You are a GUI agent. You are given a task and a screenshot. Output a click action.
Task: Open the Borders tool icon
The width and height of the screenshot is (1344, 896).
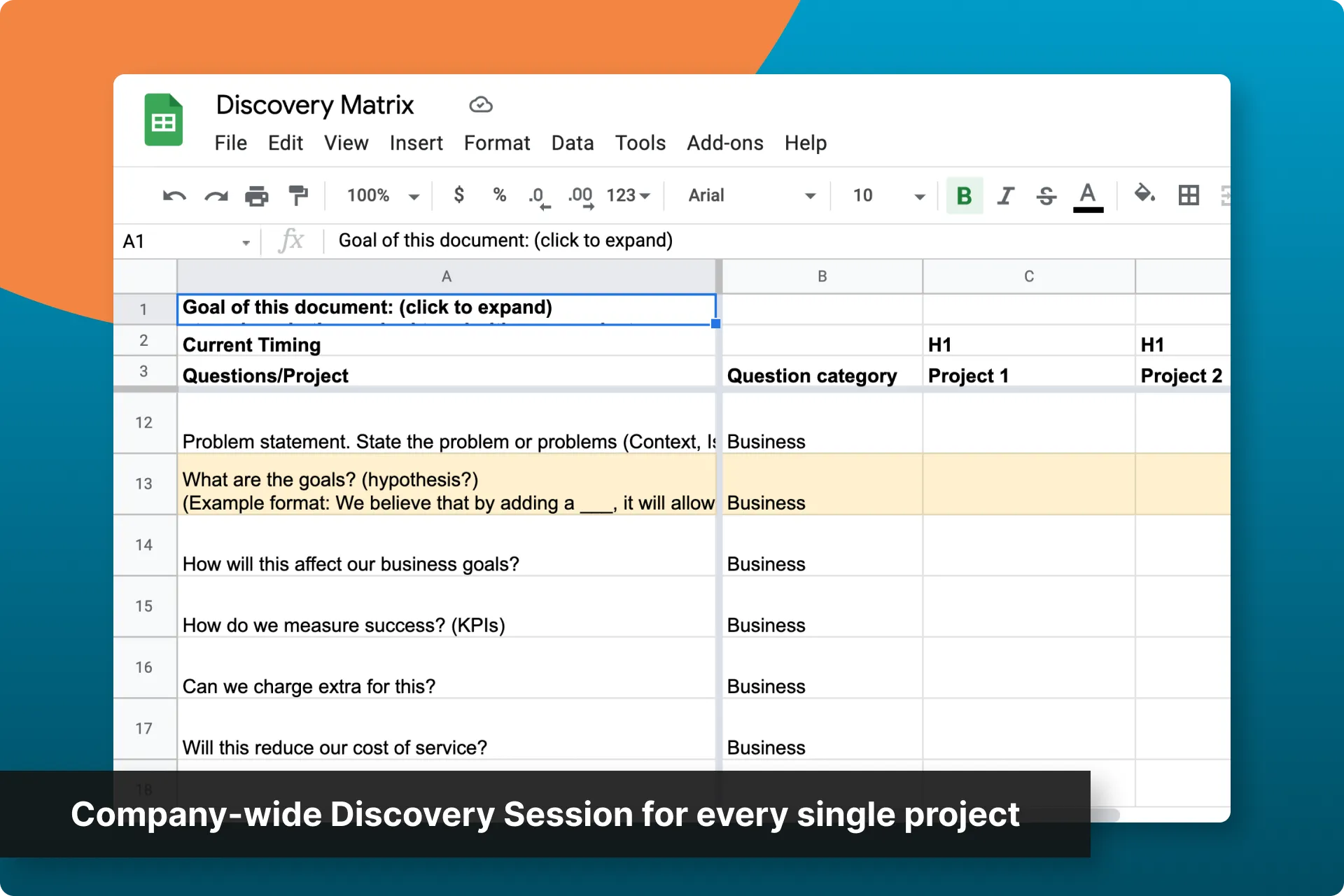(x=1189, y=195)
